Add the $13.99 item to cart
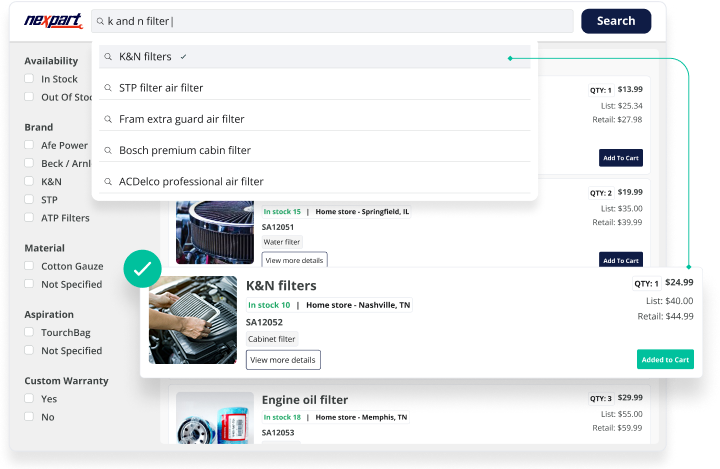 click(x=621, y=158)
